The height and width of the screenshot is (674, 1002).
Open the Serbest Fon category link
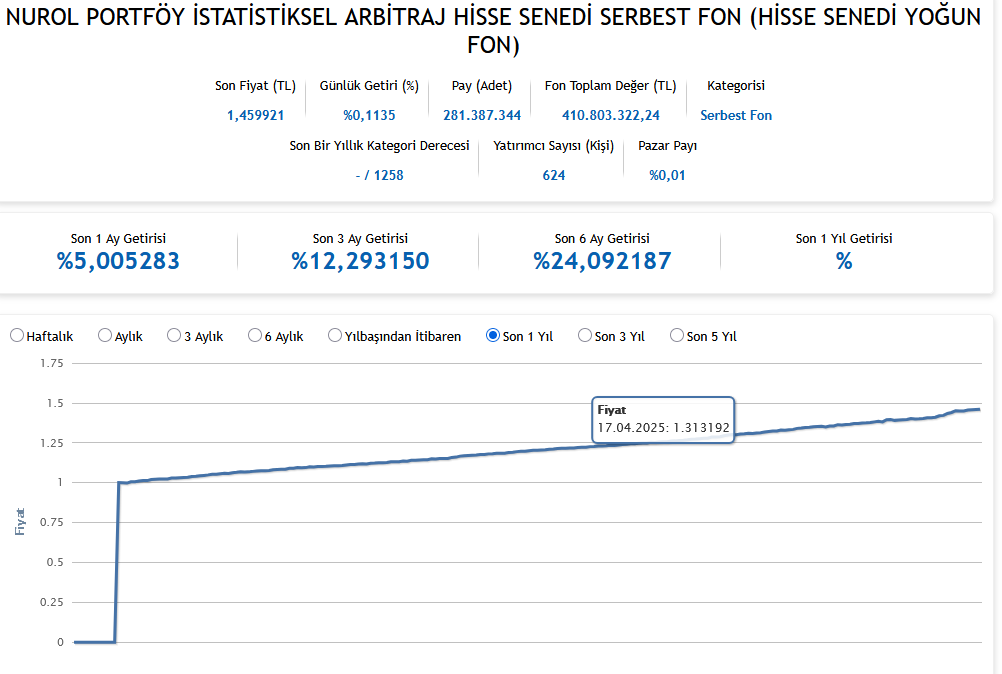click(735, 115)
